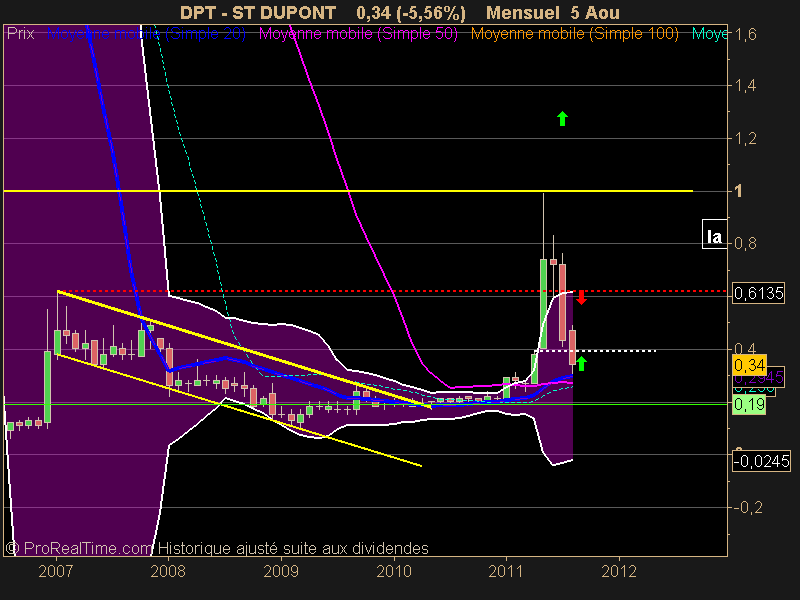Select the yellow horizontal line at level 1
The image size is (800, 600).
[348, 191]
